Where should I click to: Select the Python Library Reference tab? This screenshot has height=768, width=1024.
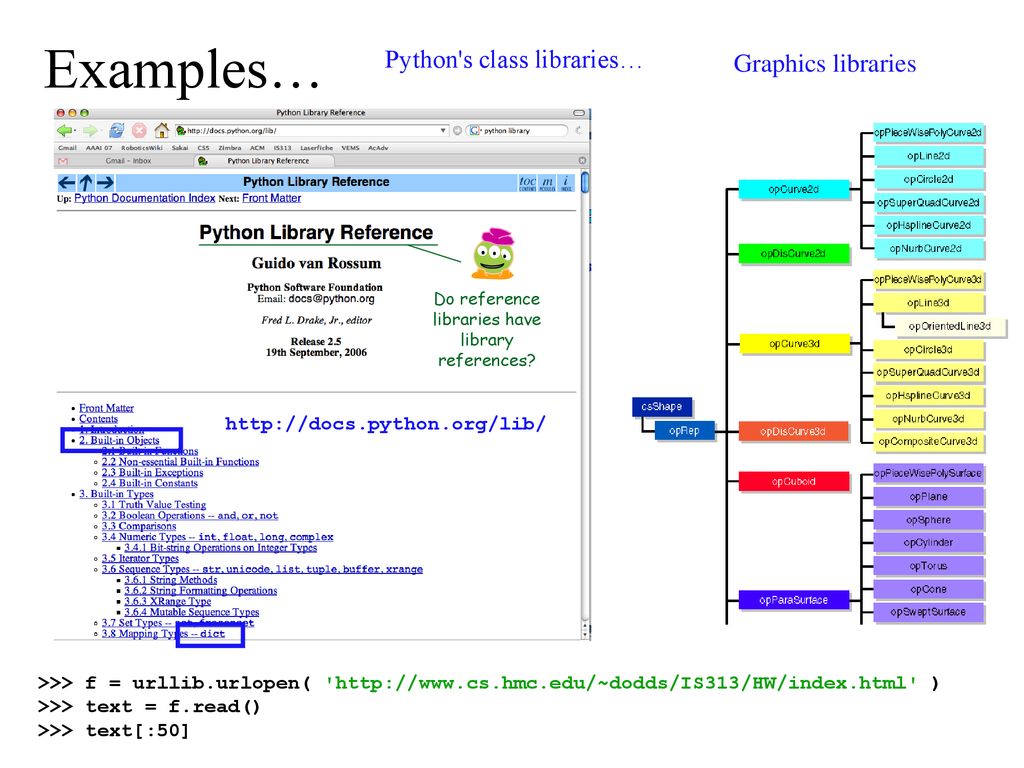[264, 161]
